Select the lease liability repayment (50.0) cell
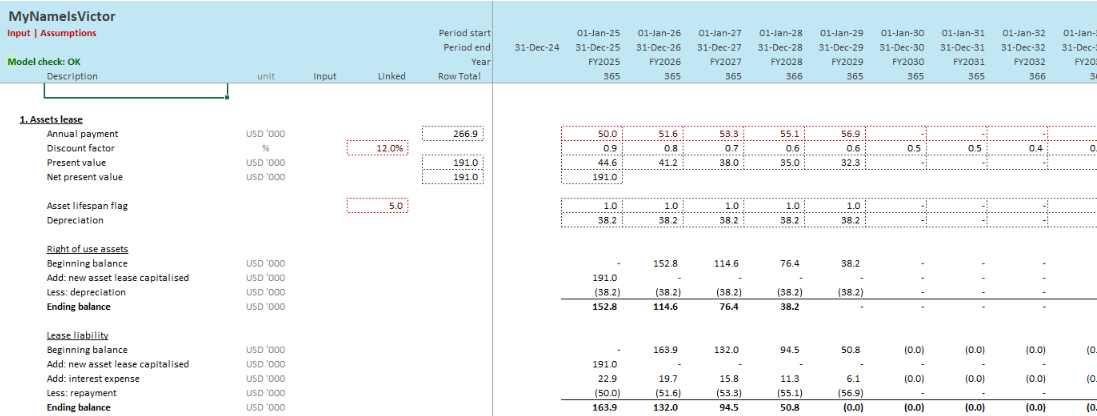Screen dimensions: 1097x416 (604, 393)
